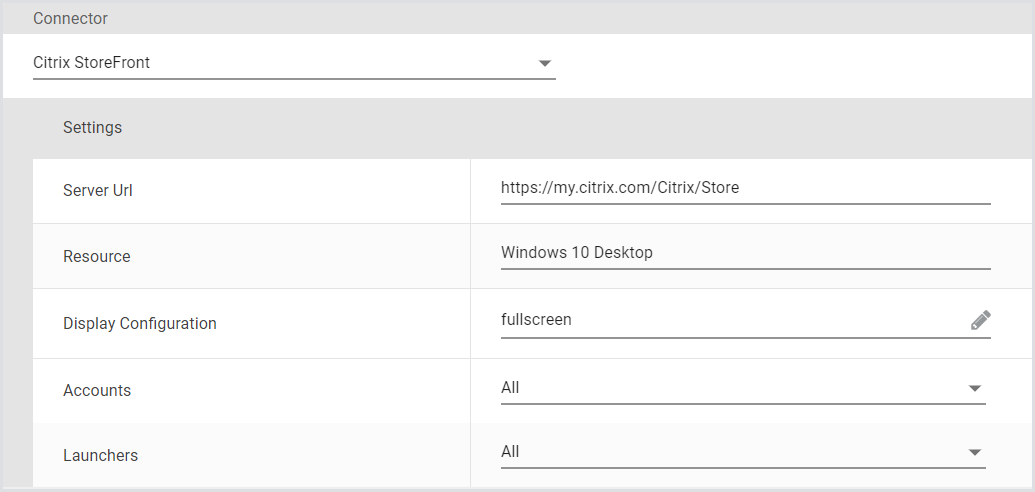
Task: Select the Server Url label
Action: pos(98,191)
